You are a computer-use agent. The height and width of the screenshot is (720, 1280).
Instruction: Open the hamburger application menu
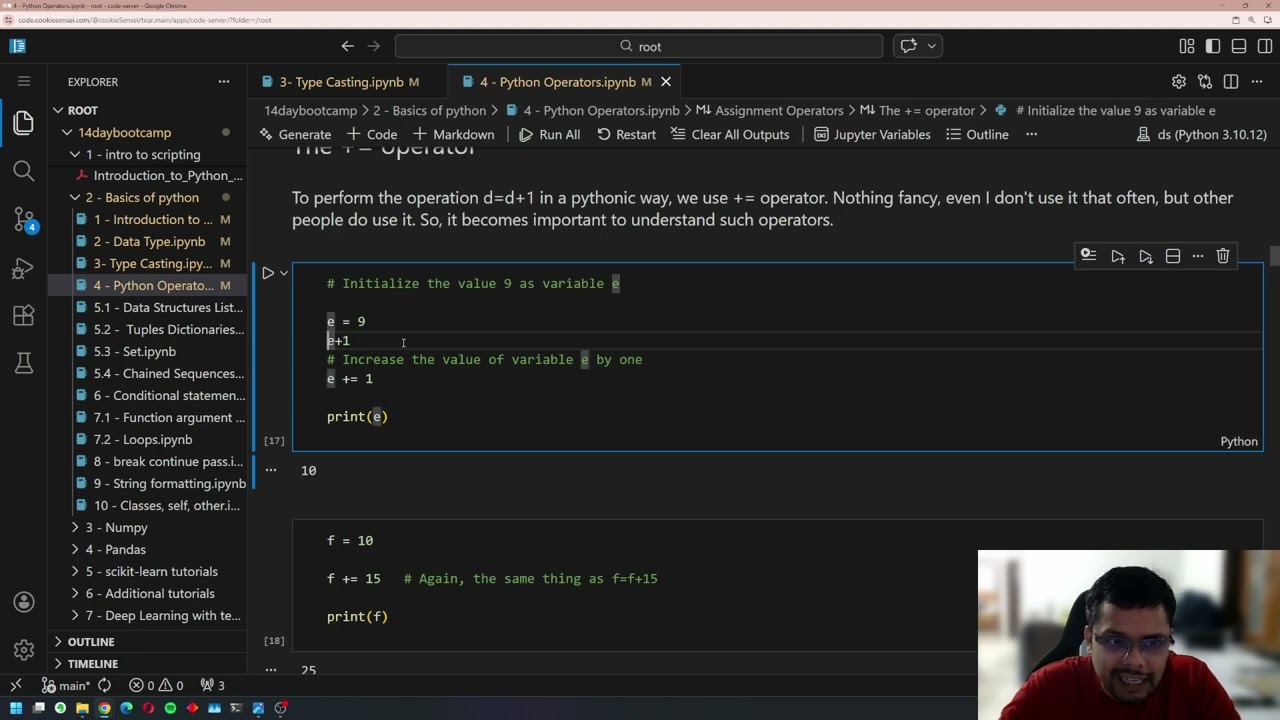point(24,81)
